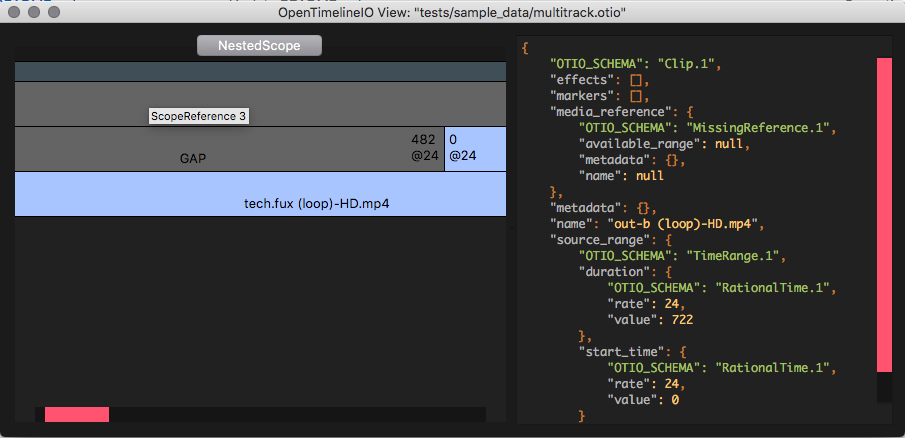Click the "MissingReference.1" schema value
Image resolution: width=905 pixels, height=438 pixels.
(758, 128)
